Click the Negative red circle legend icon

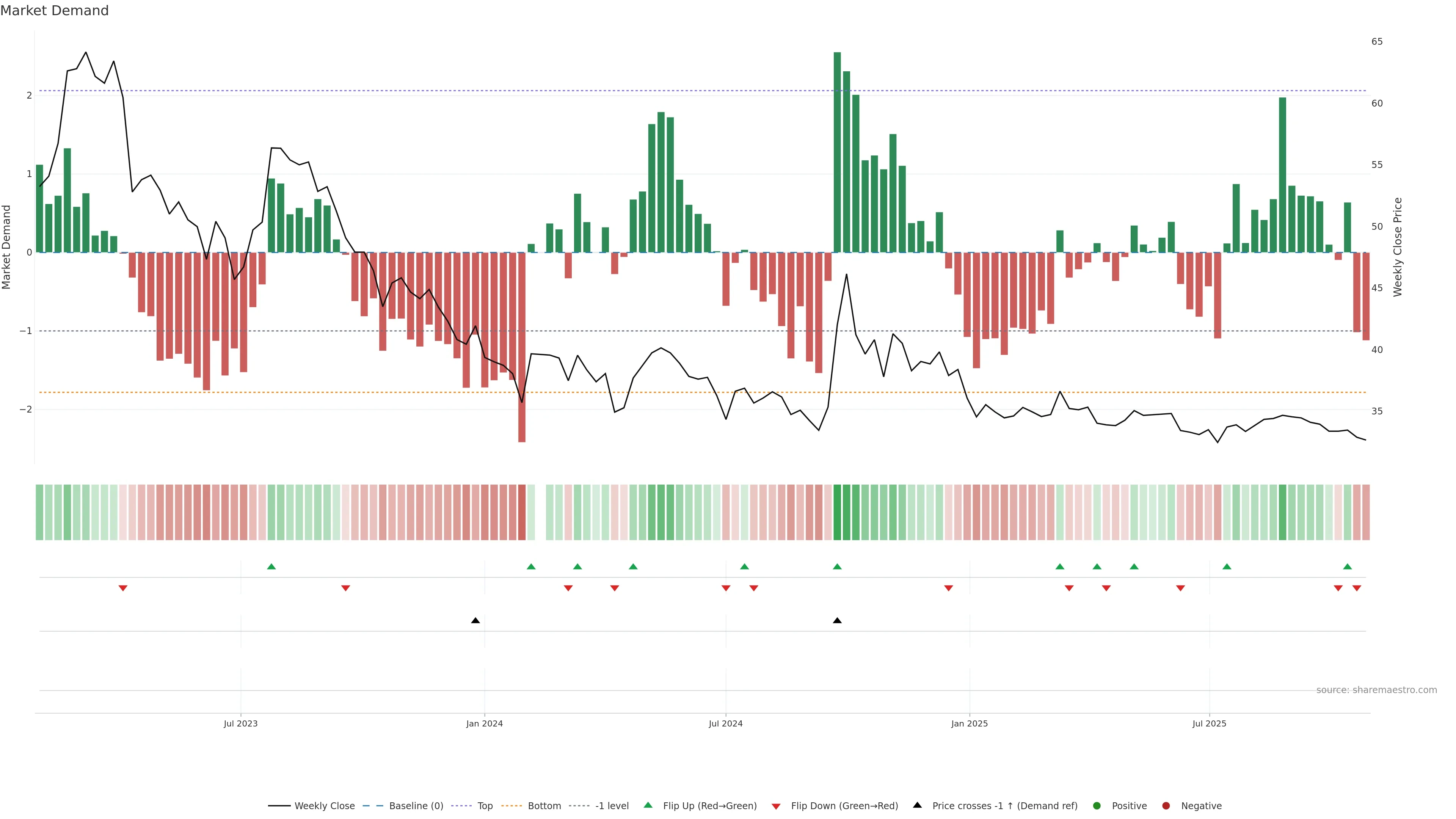tap(1166, 806)
